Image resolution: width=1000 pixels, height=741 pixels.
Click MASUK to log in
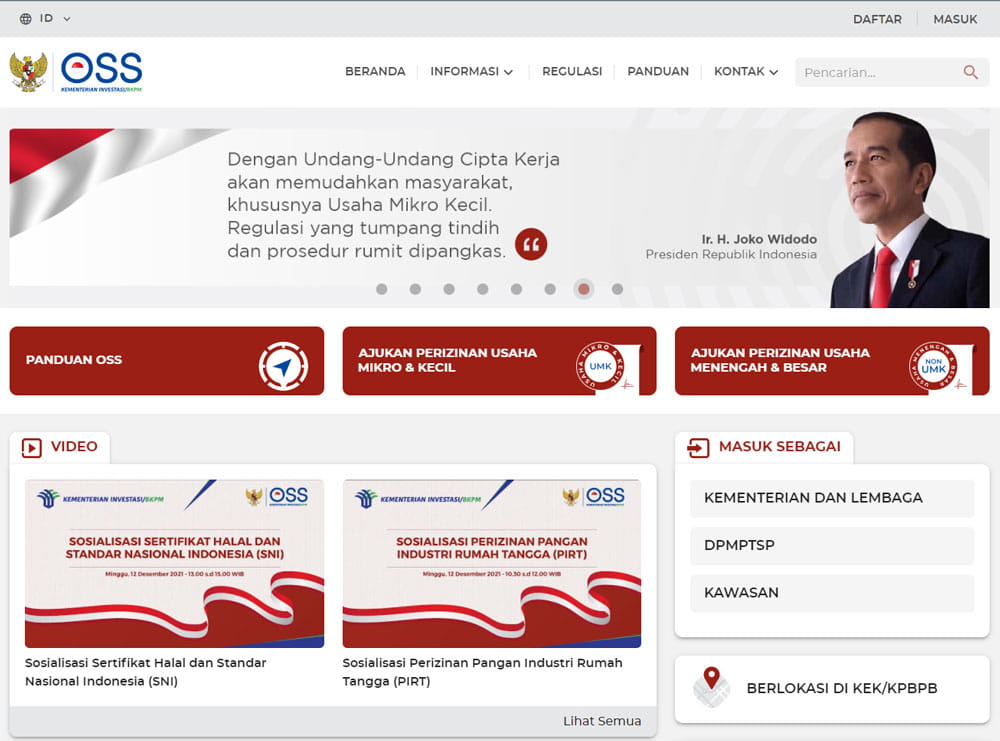click(x=955, y=19)
